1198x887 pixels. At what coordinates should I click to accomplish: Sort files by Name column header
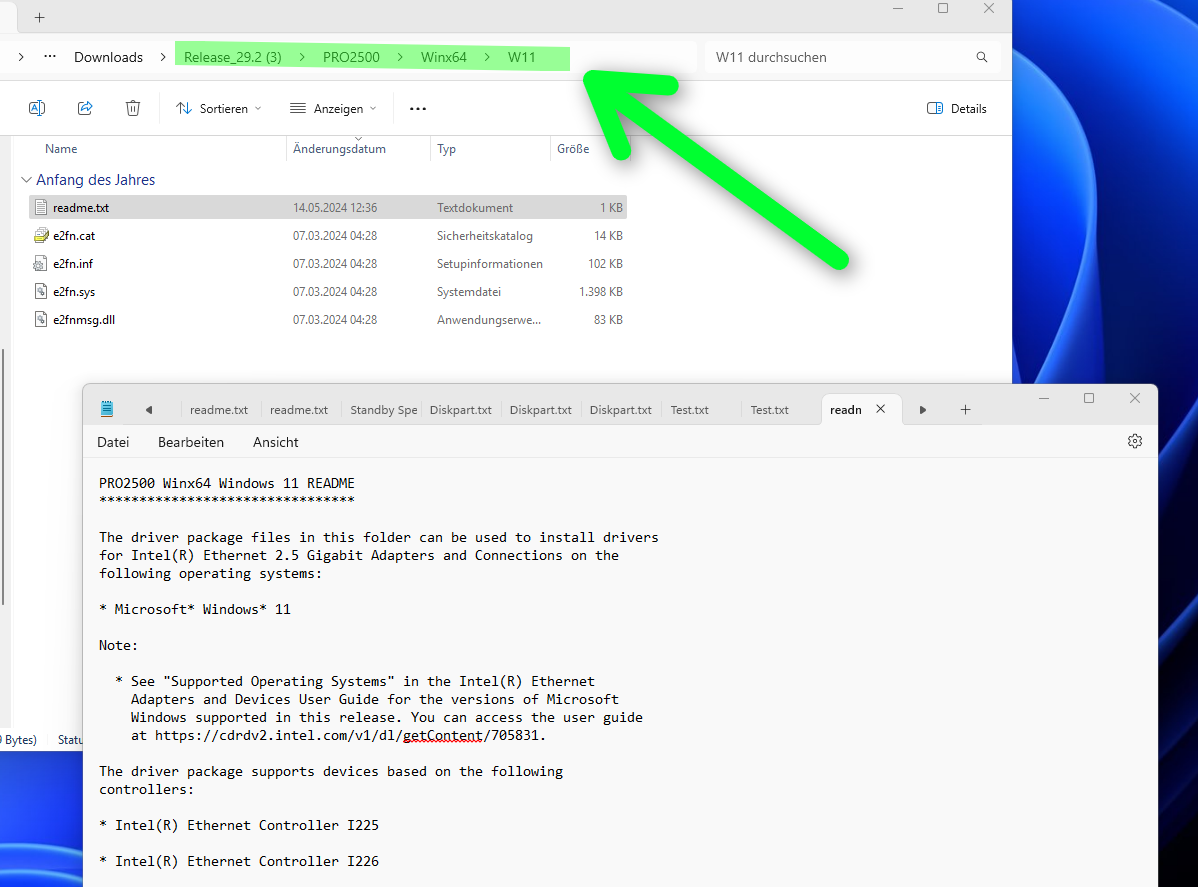(61, 149)
